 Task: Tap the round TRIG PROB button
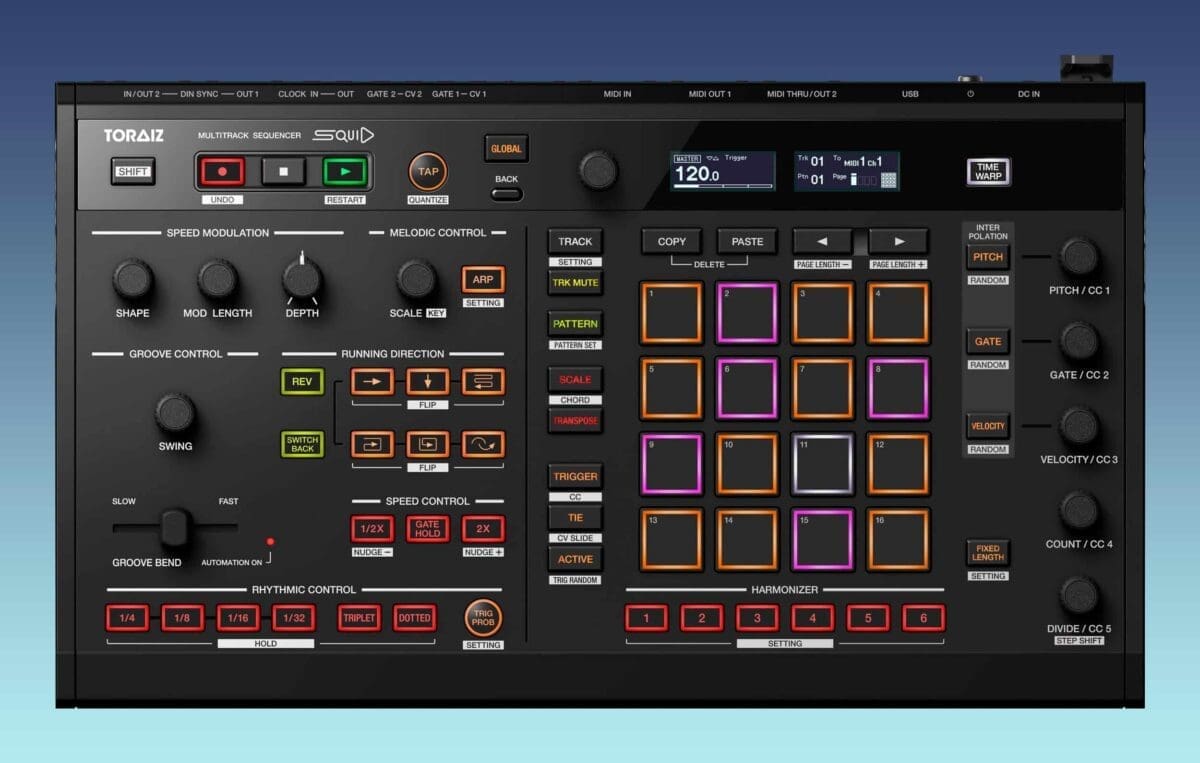coord(483,617)
